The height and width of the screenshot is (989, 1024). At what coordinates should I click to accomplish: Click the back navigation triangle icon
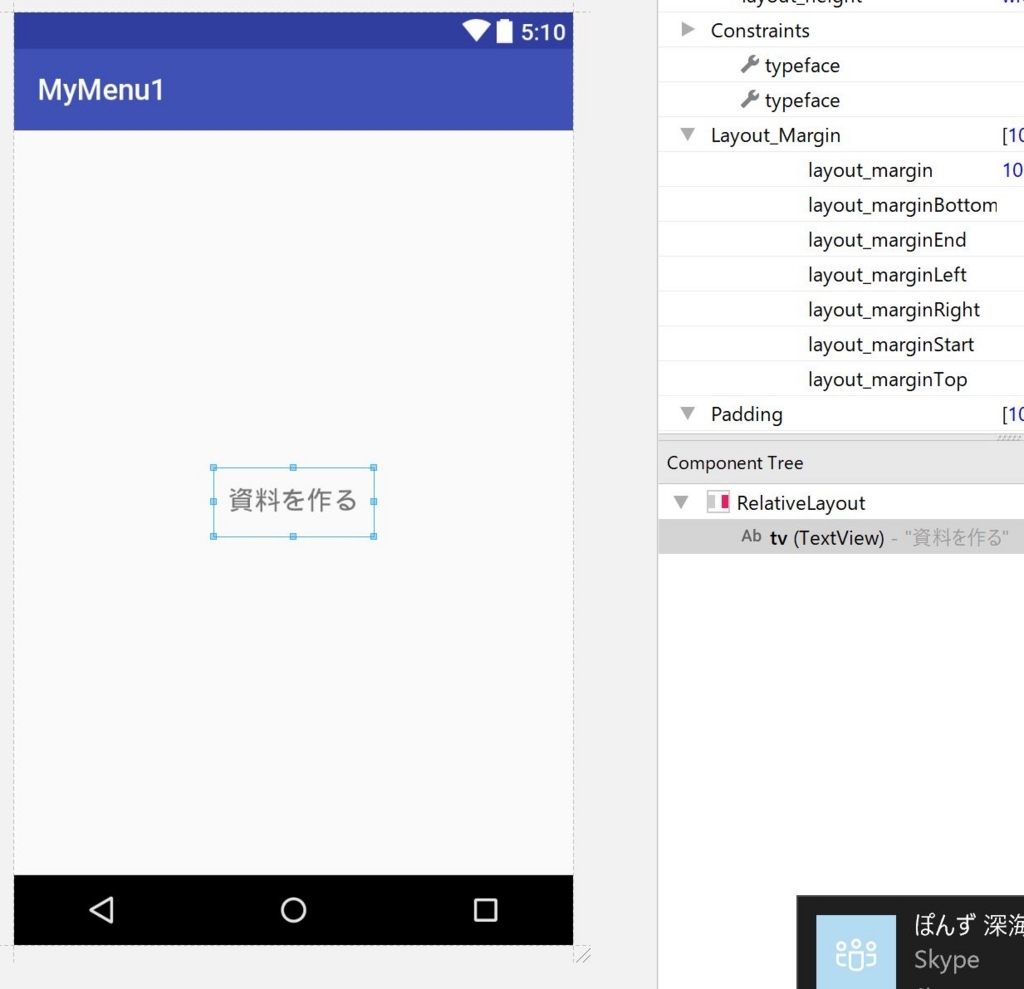pos(102,909)
